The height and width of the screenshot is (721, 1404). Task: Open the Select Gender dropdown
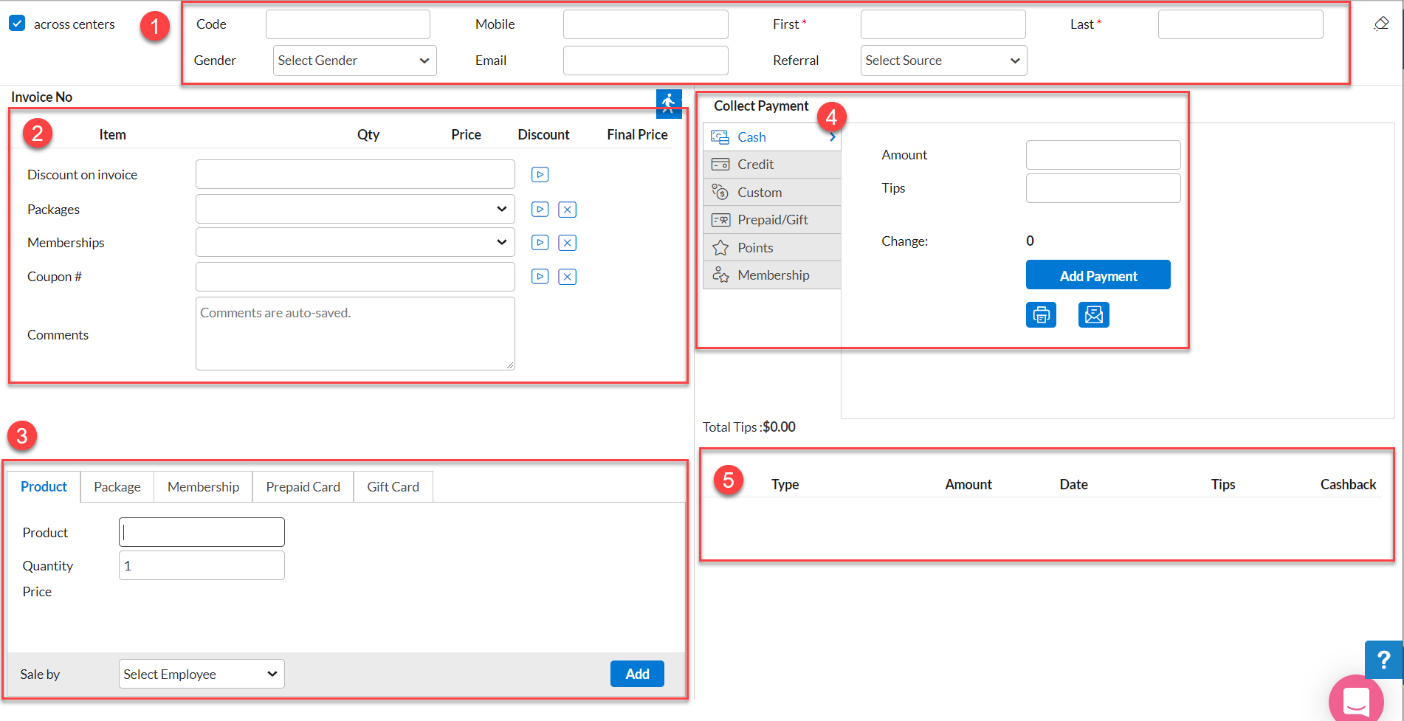pos(355,60)
